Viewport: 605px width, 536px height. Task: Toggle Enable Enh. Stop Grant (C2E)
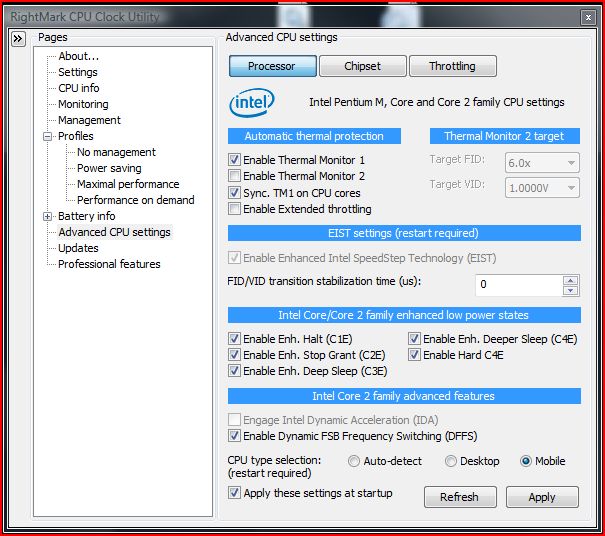pyautogui.click(x=234, y=355)
